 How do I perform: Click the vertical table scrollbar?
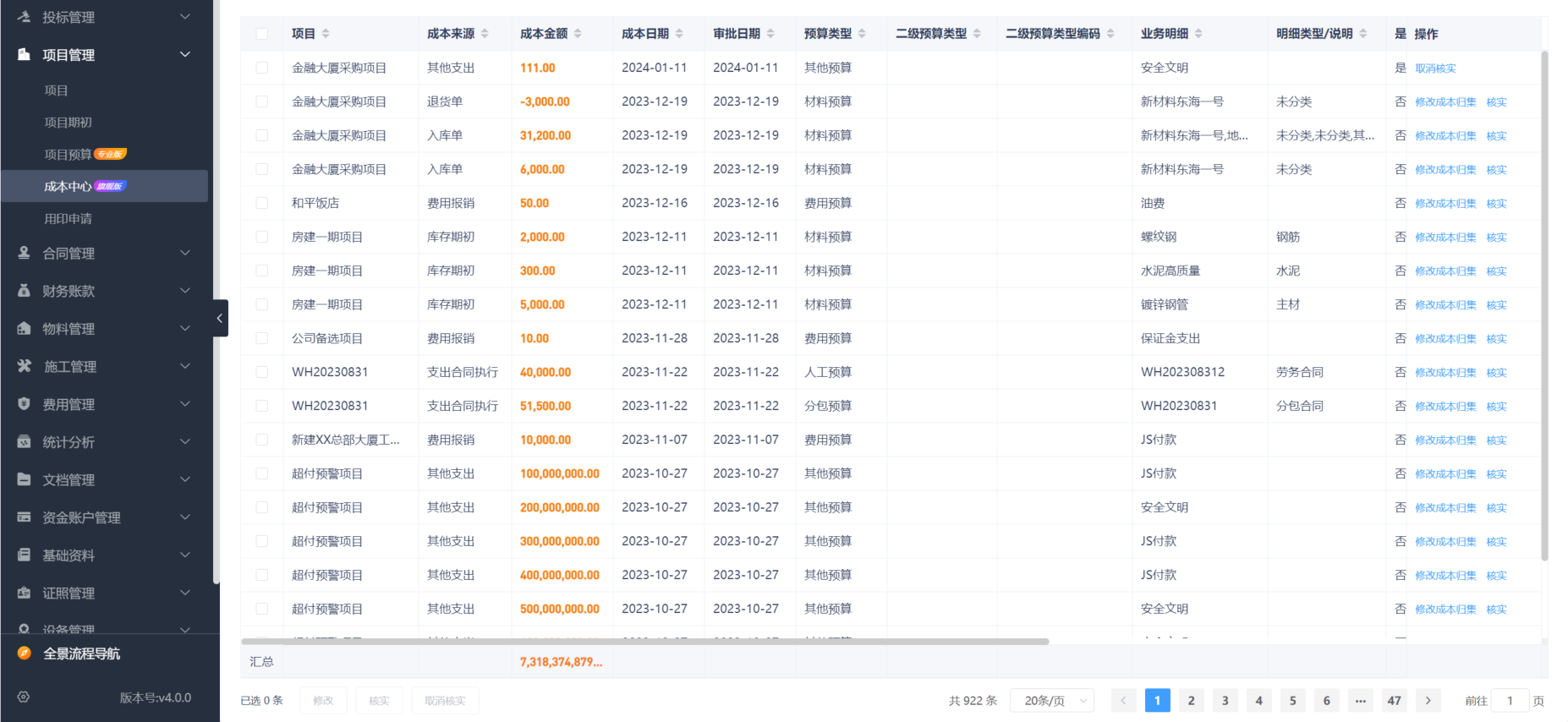click(x=1544, y=306)
